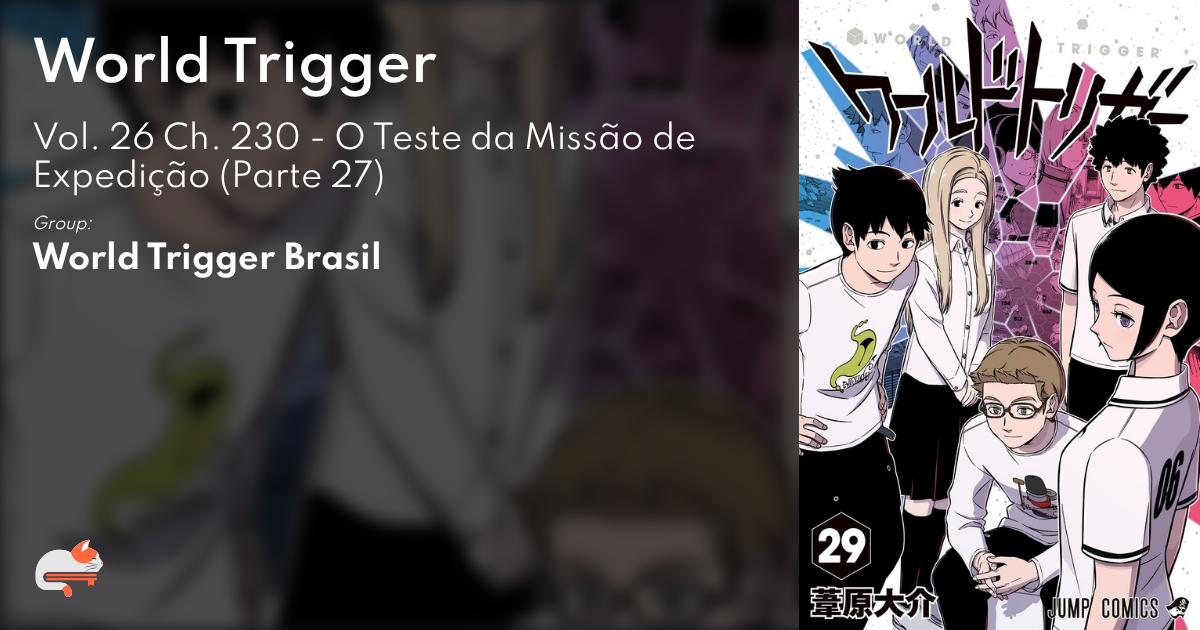1200x630 pixels.
Task: Click the volume 29 hexagon badge
Action: pos(844,550)
